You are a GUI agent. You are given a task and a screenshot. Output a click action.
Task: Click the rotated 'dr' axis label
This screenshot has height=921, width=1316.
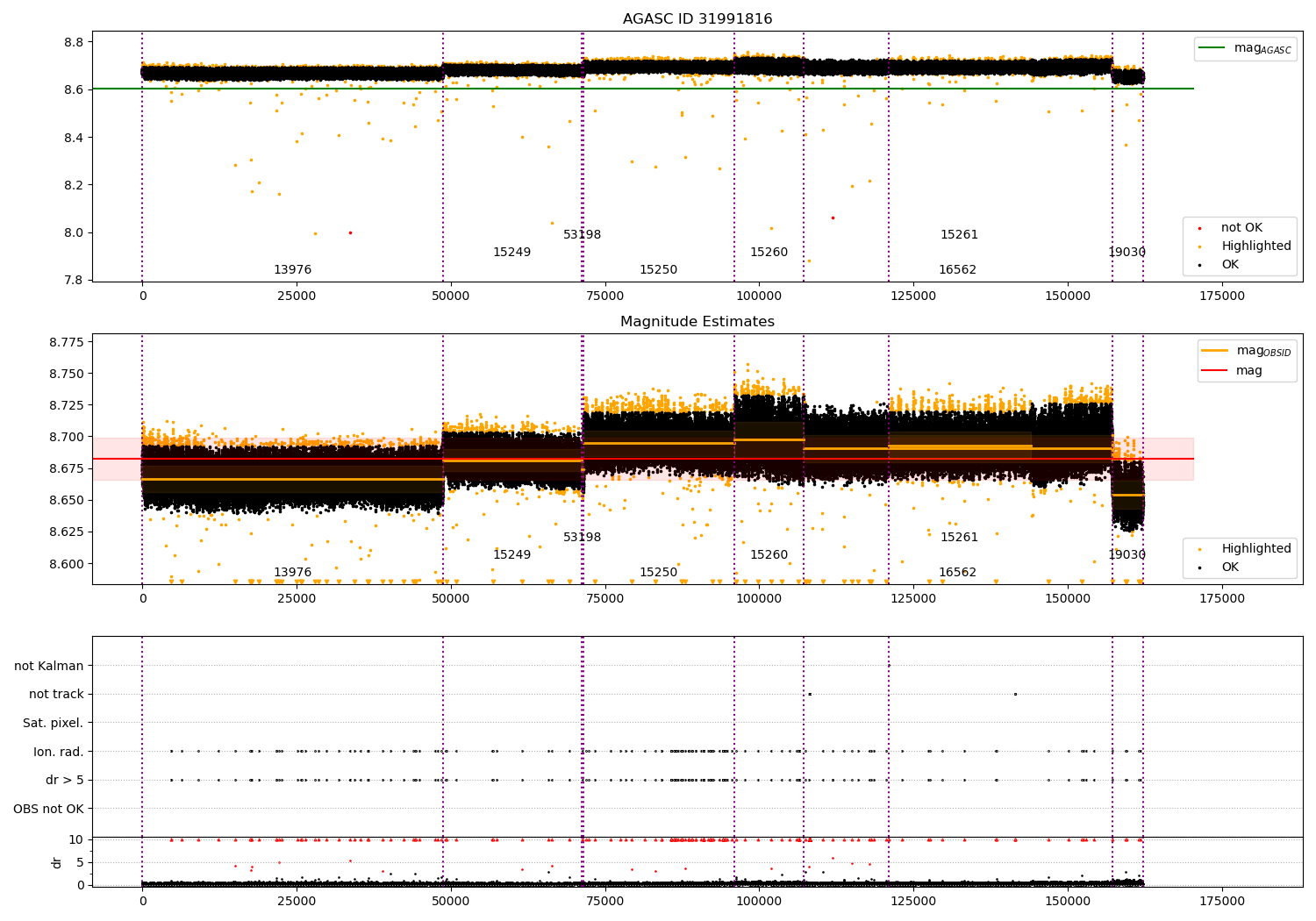(57, 862)
